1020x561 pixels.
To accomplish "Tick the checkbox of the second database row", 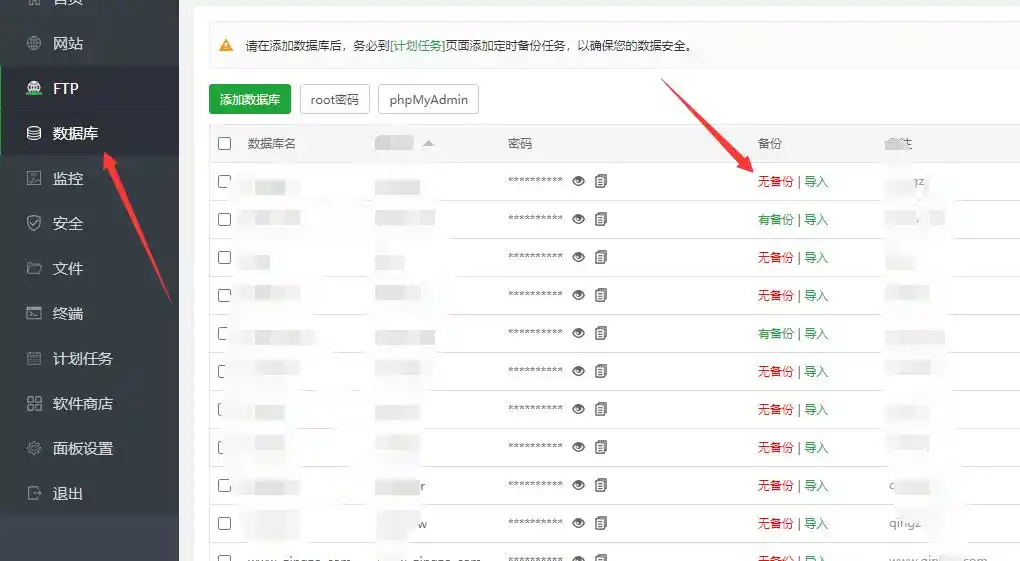I will [224, 219].
